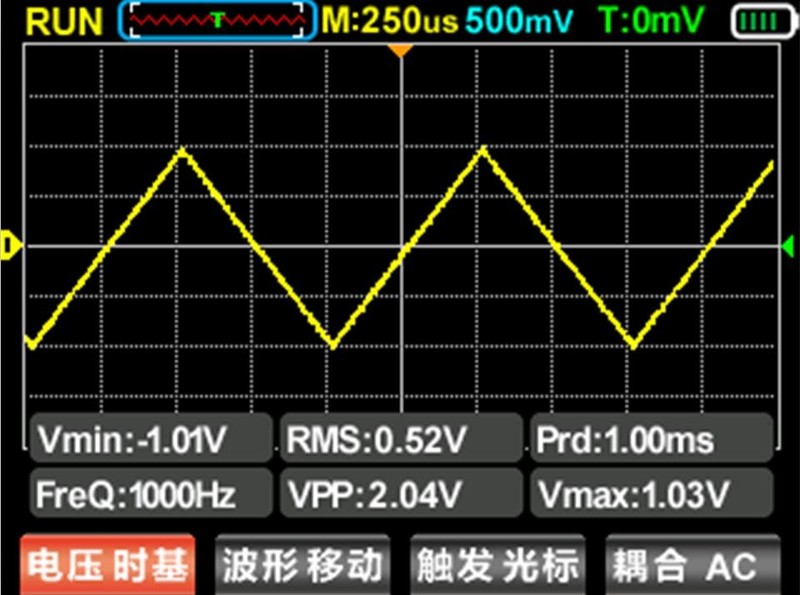Select the 电压 时基 tab
This screenshot has height=595, width=800.
click(x=107, y=566)
